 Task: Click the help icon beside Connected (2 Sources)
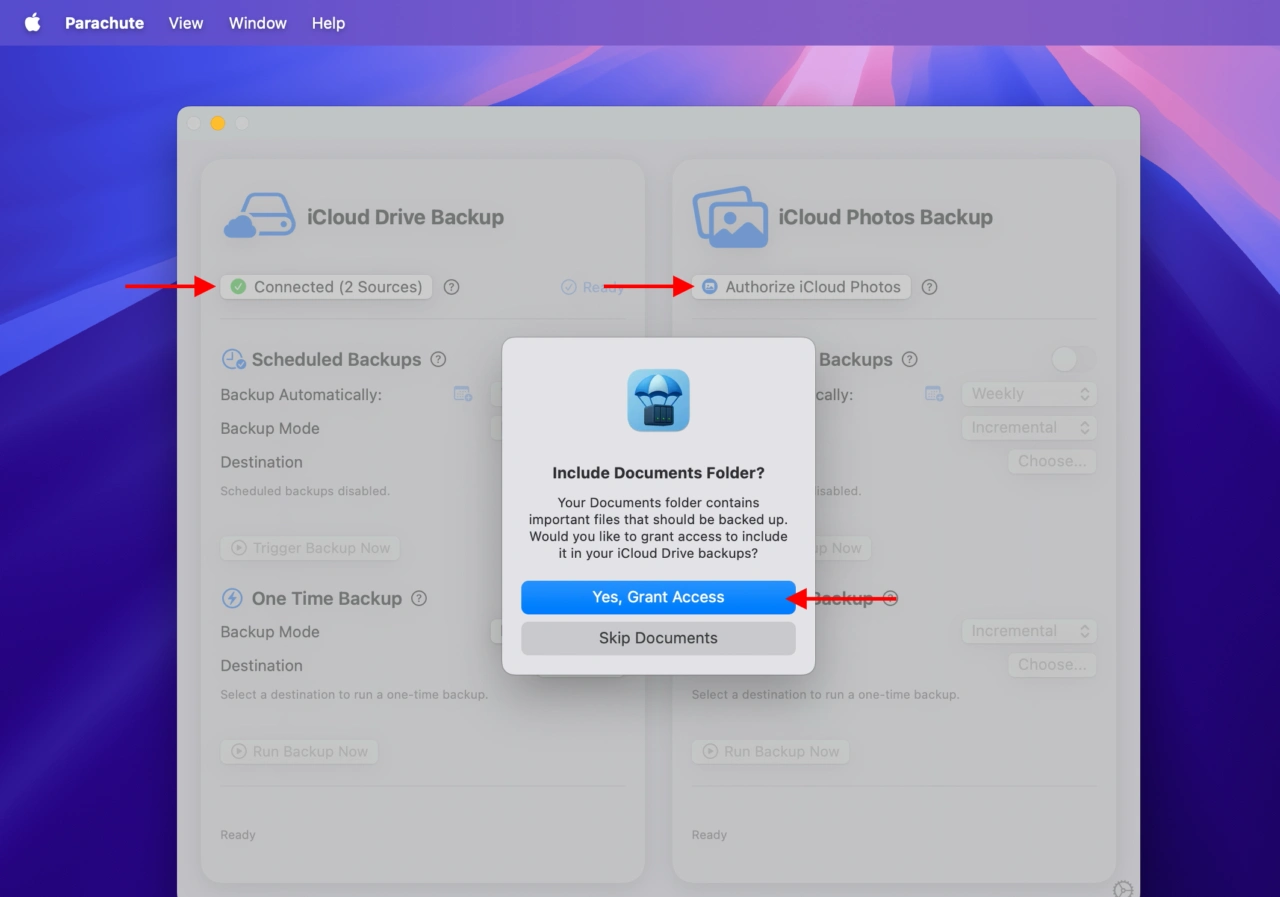click(x=451, y=287)
